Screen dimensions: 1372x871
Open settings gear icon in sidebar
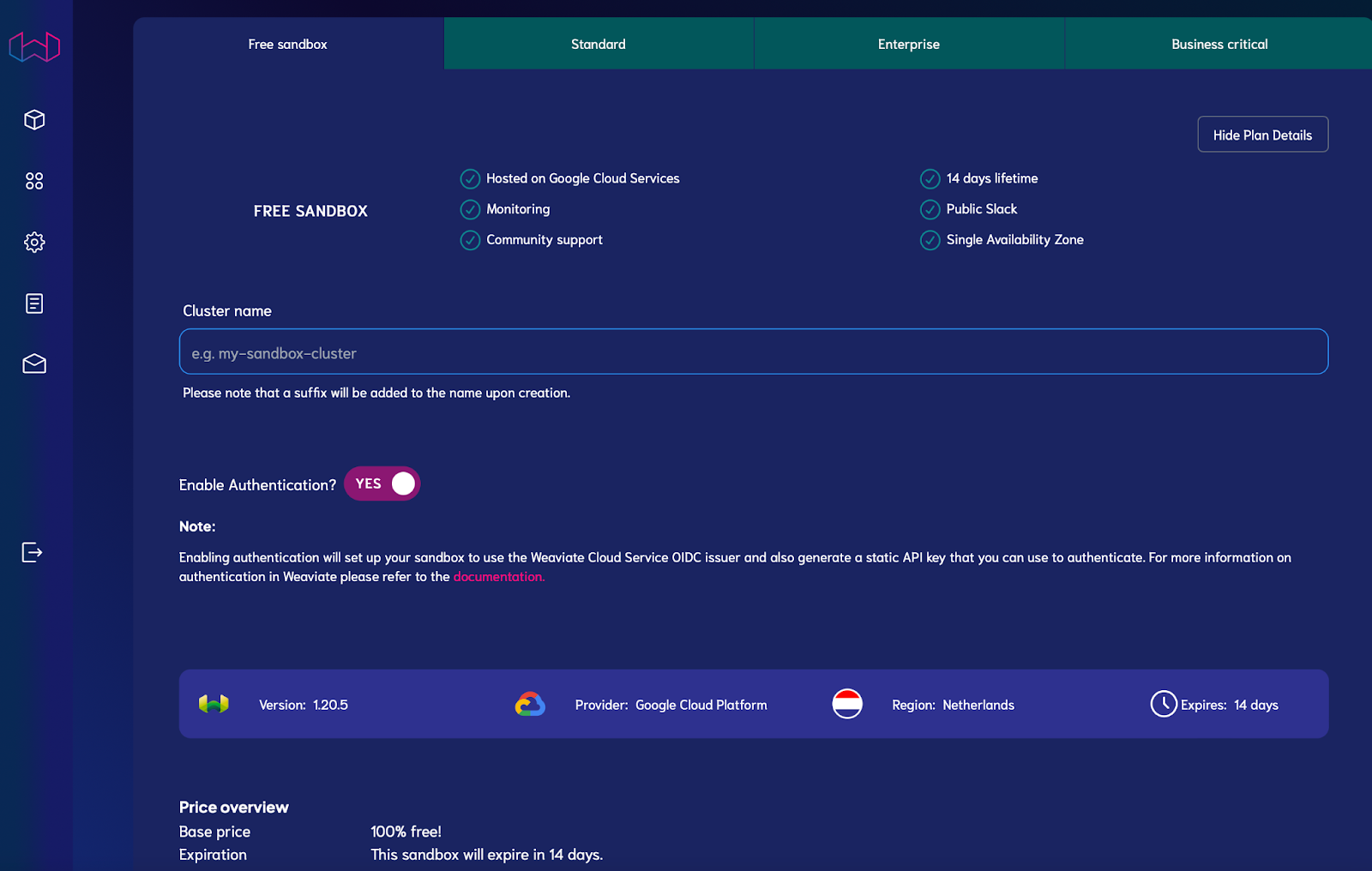pyautogui.click(x=34, y=243)
